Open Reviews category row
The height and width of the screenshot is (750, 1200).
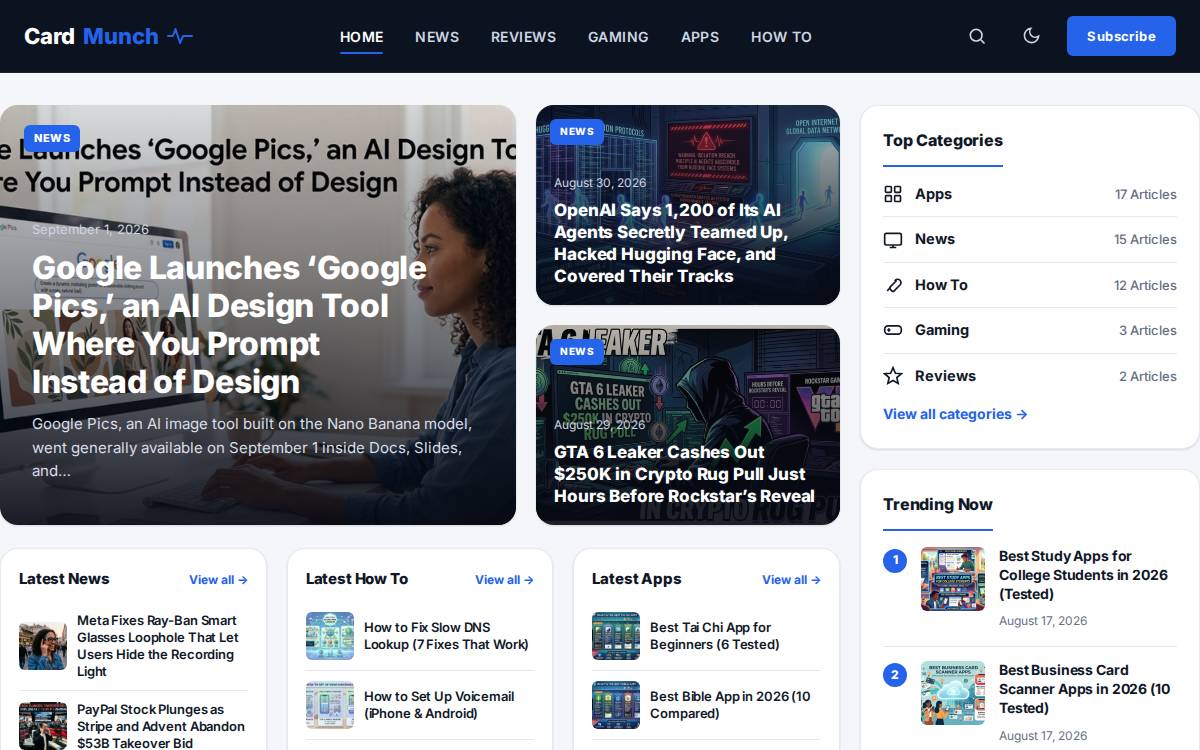pyautogui.click(x=1030, y=376)
